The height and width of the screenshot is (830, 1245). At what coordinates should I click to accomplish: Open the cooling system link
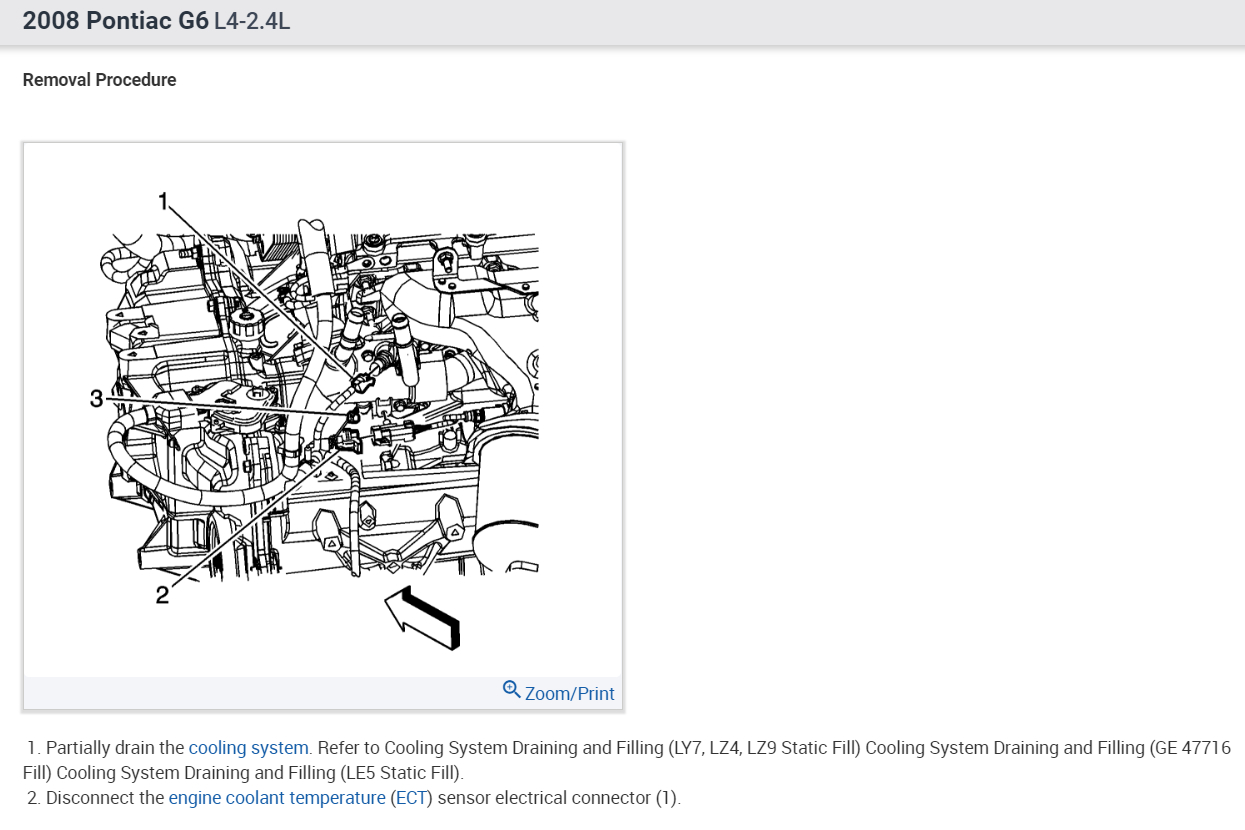[249, 747]
